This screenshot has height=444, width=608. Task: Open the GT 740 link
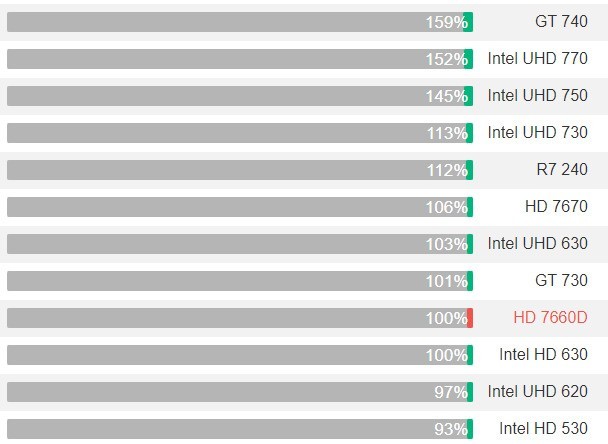[x=561, y=21]
